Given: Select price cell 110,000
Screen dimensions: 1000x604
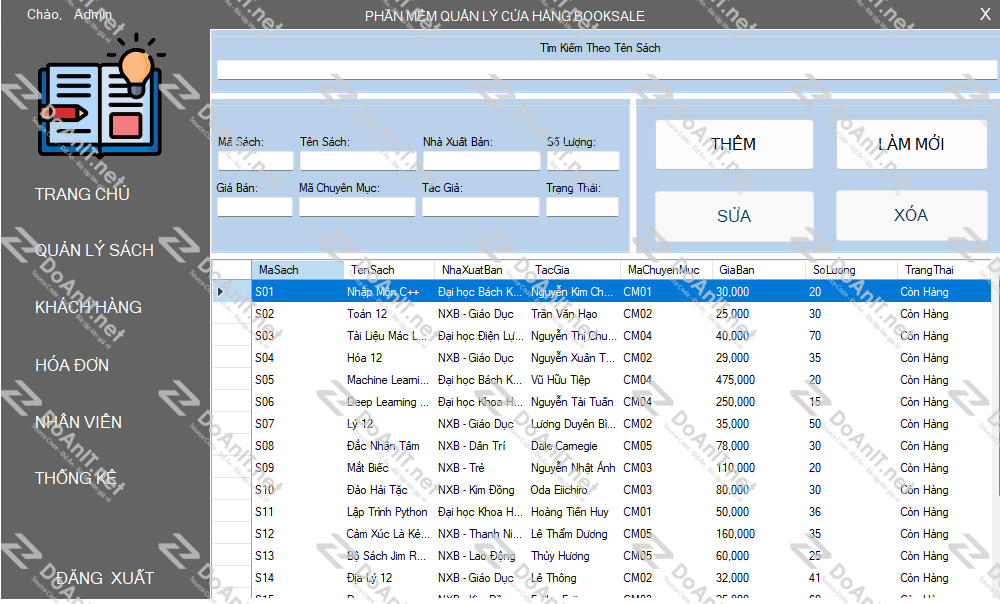Looking at the screenshot, I should 759,468.
